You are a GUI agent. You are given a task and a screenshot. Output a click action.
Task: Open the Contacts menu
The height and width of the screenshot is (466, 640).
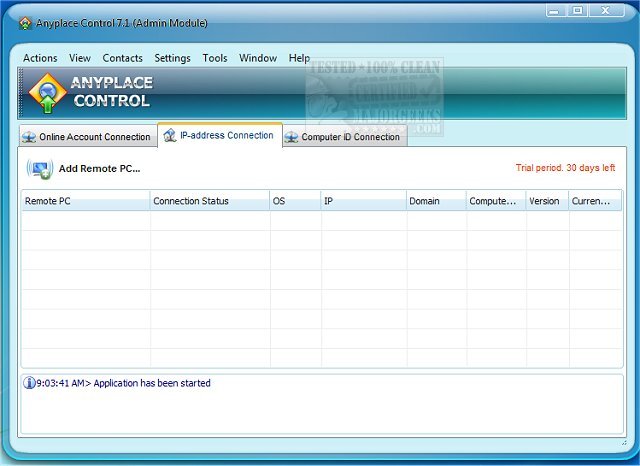pyautogui.click(x=122, y=58)
